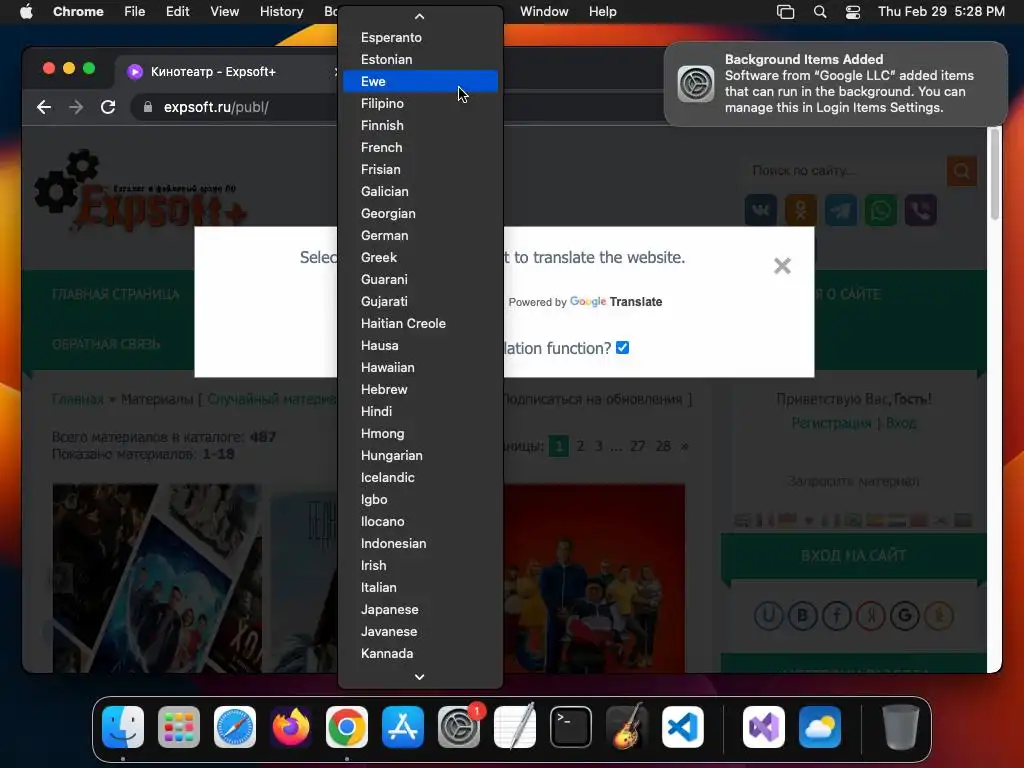Open Finder from the dock
Viewport: 1024px width, 768px height.
[123, 726]
